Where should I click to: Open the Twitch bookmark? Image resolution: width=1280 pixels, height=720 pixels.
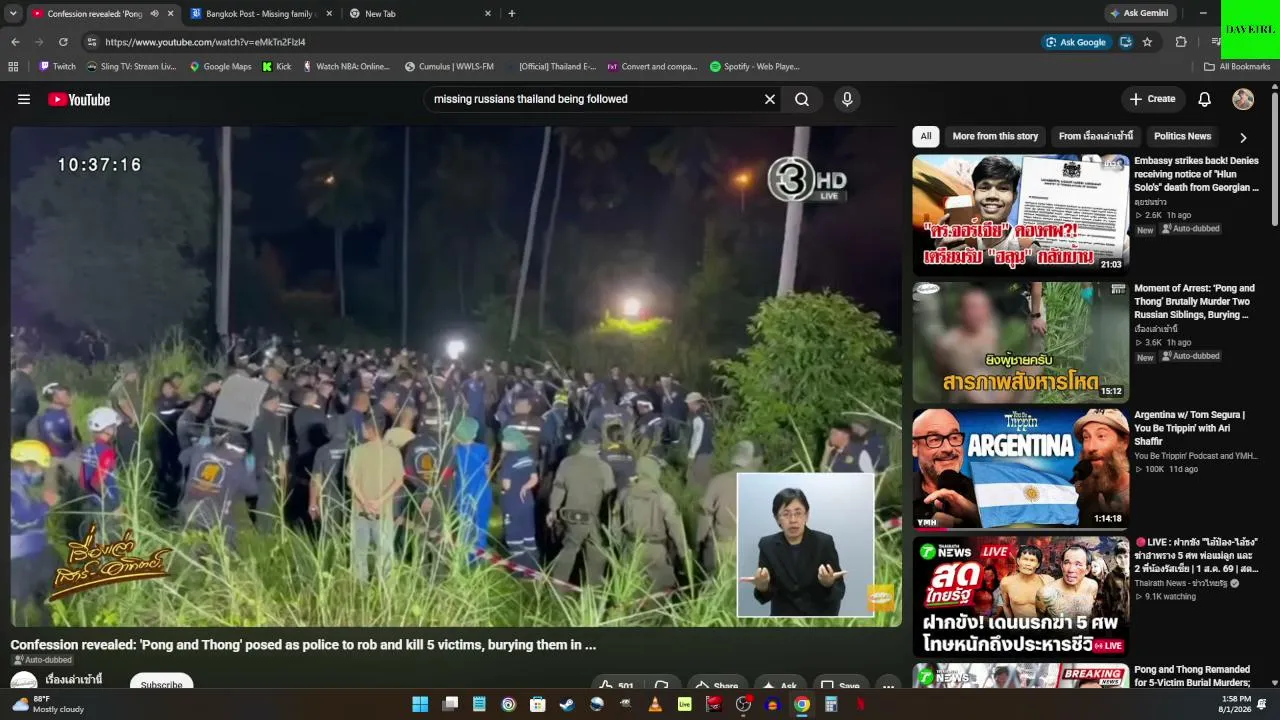(x=58, y=67)
